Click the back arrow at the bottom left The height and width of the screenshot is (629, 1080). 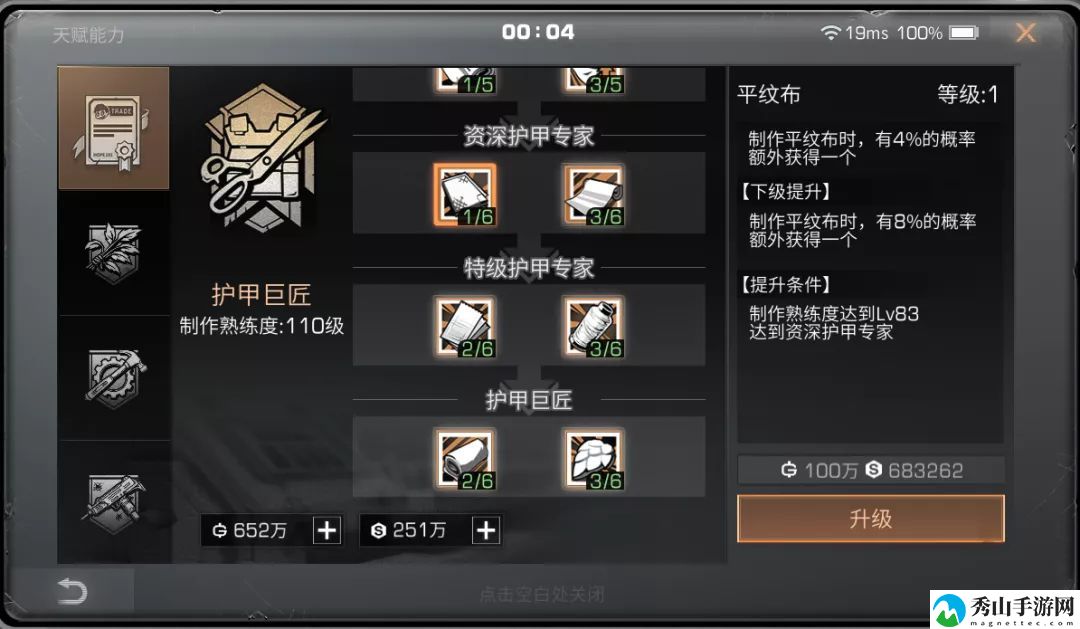(72, 591)
